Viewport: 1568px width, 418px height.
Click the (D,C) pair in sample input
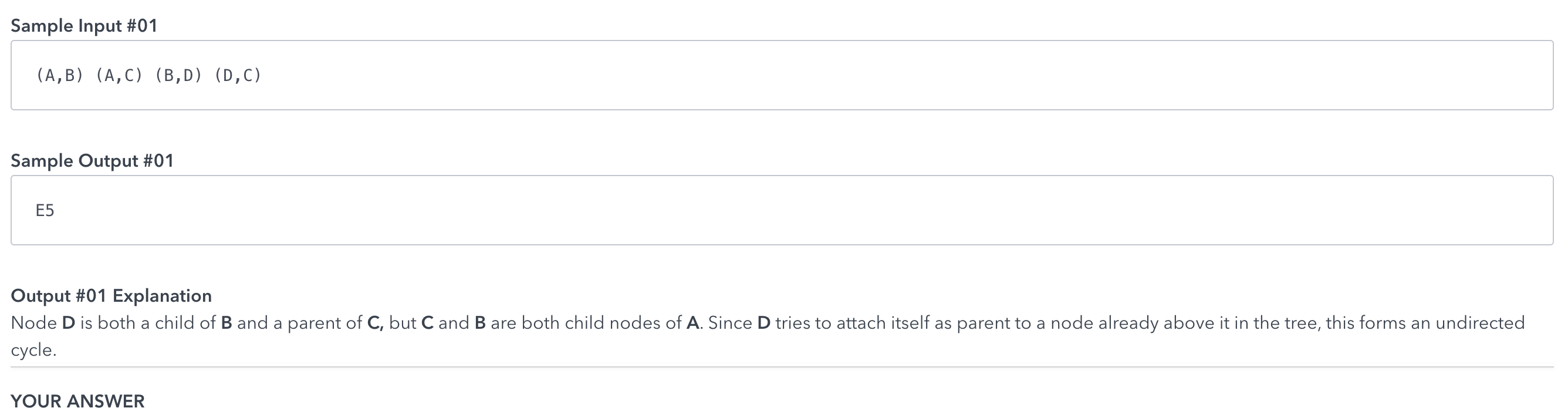(238, 76)
